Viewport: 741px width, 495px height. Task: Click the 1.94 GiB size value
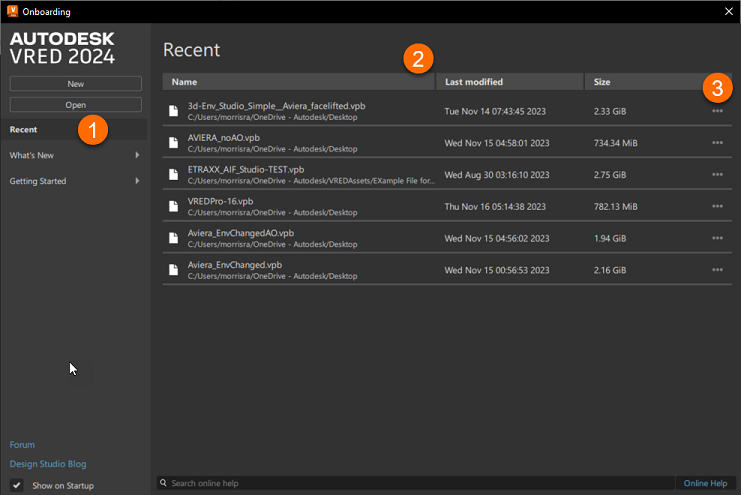point(610,238)
